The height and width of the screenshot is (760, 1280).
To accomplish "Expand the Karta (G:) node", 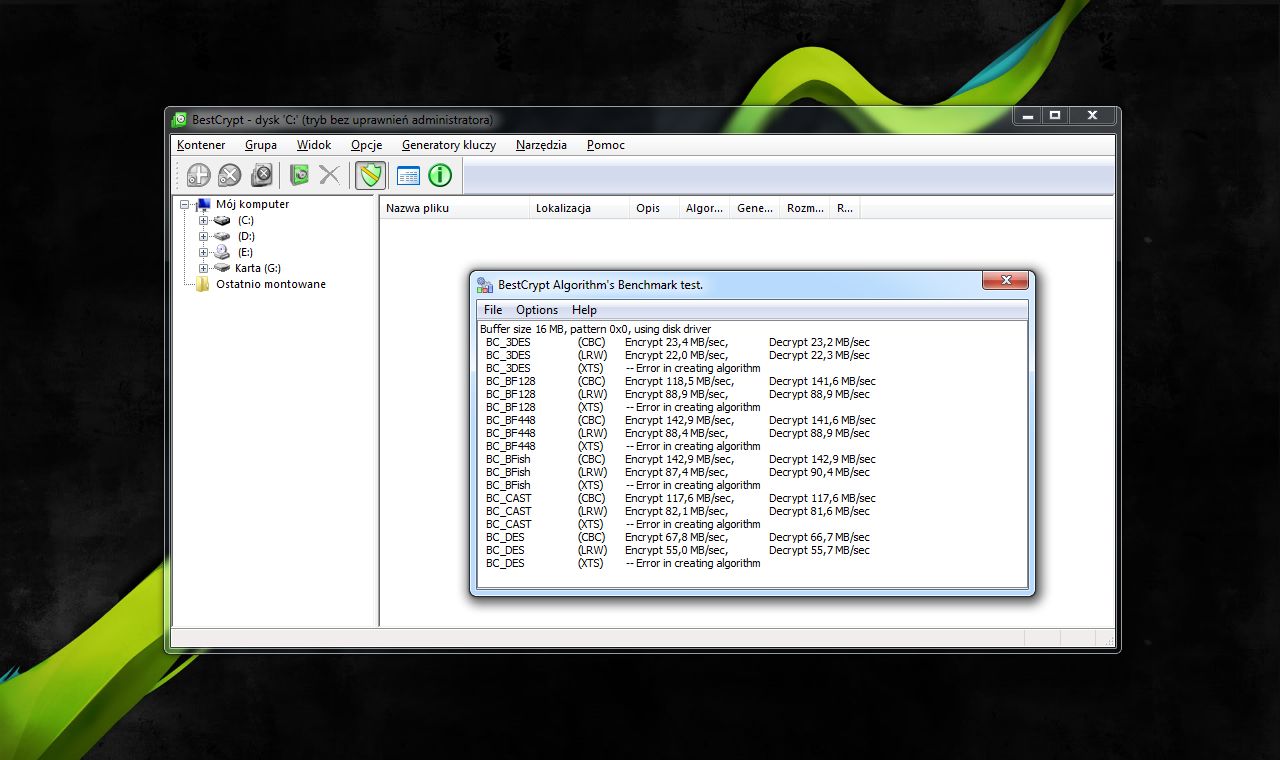I will click(203, 268).
